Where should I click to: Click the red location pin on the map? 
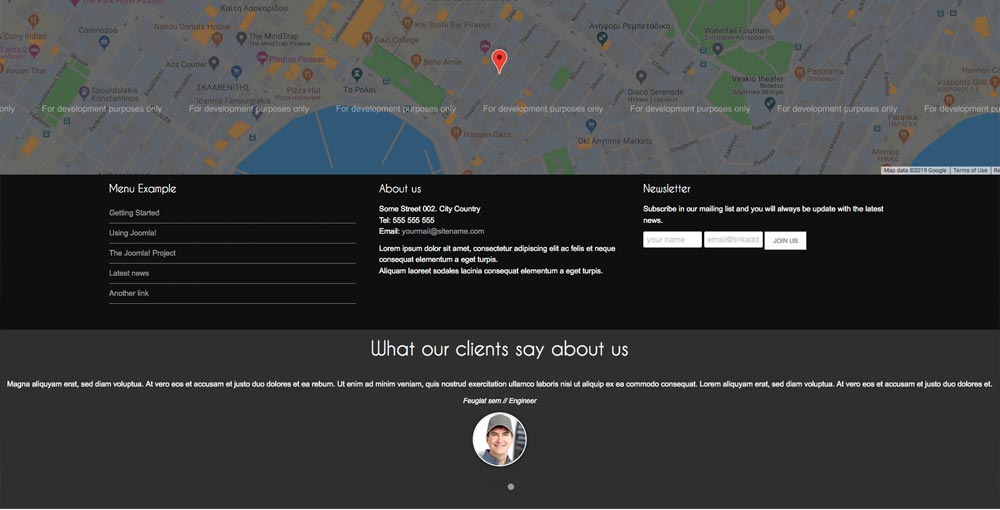(500, 61)
